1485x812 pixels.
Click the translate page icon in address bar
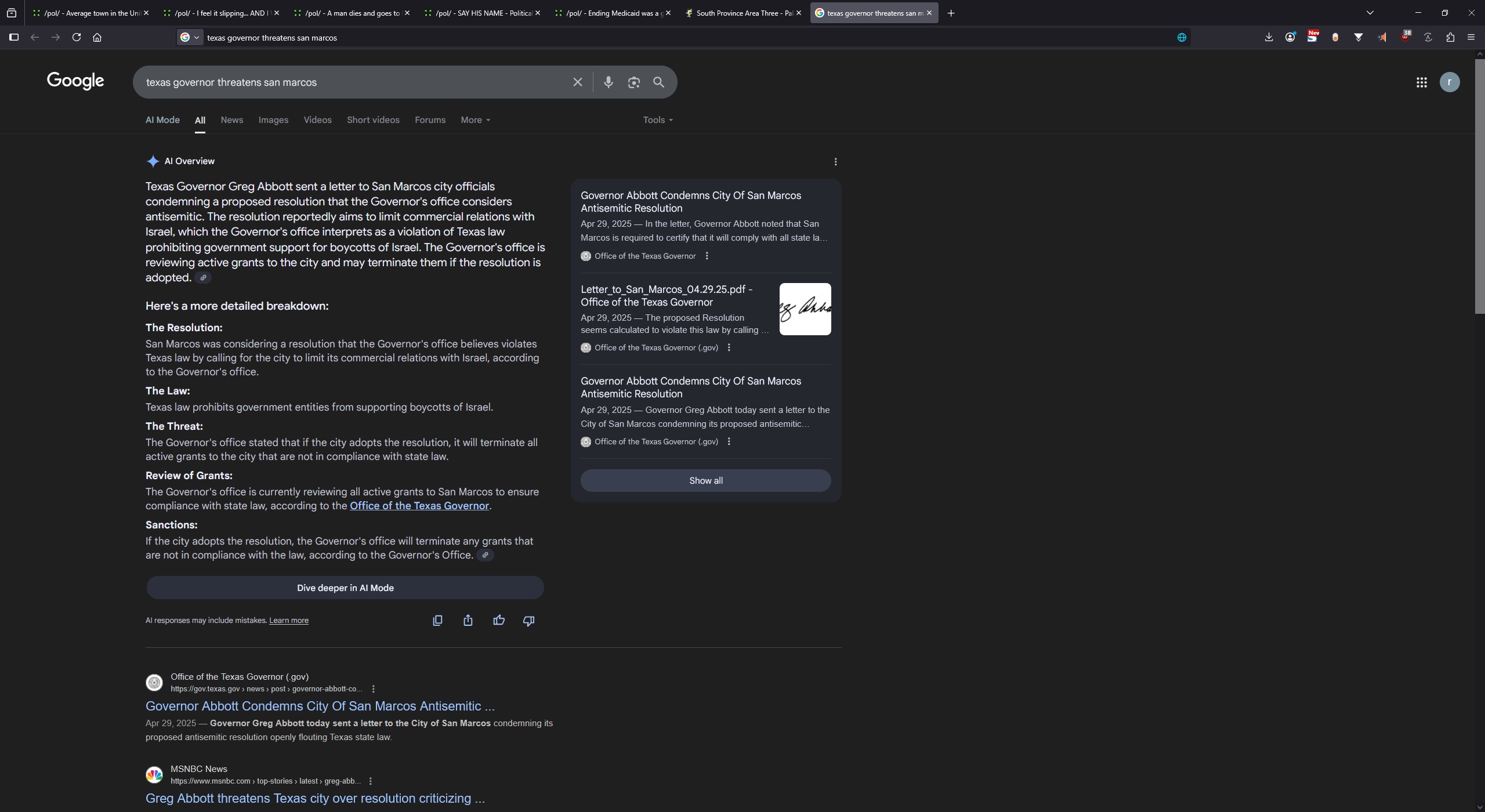pos(1182,38)
